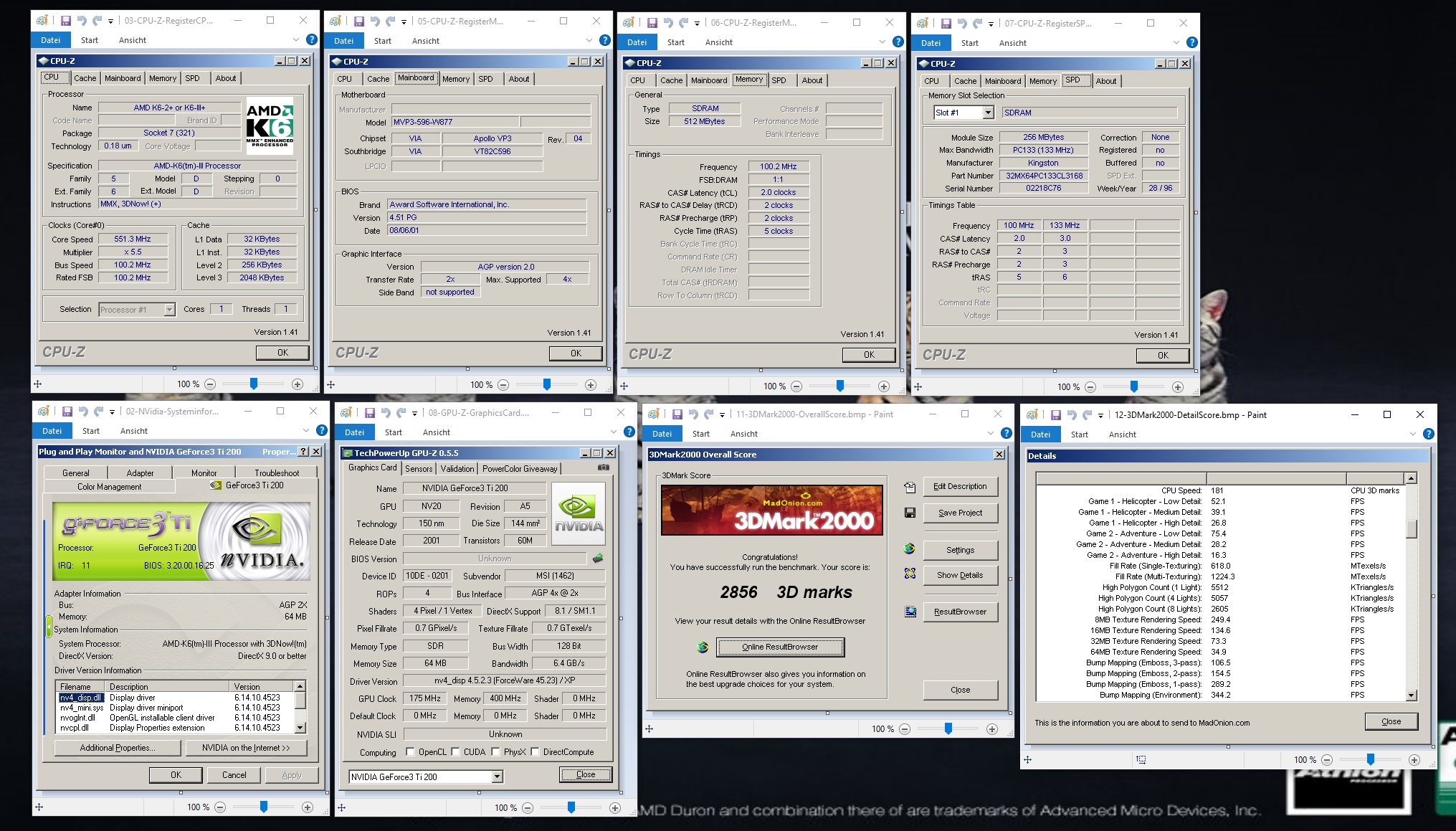Click GPU-Z screenshot camera icon
Viewport: 1456px width, 831px height.
(604, 467)
